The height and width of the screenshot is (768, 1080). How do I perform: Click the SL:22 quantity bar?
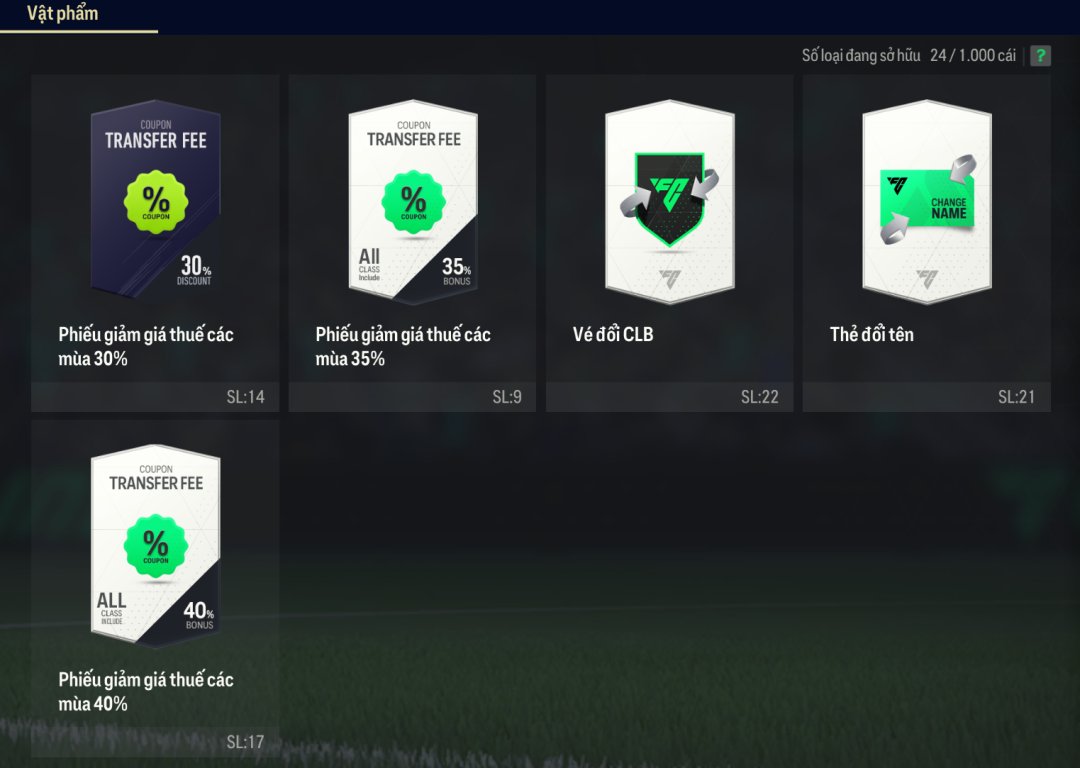[x=669, y=397]
